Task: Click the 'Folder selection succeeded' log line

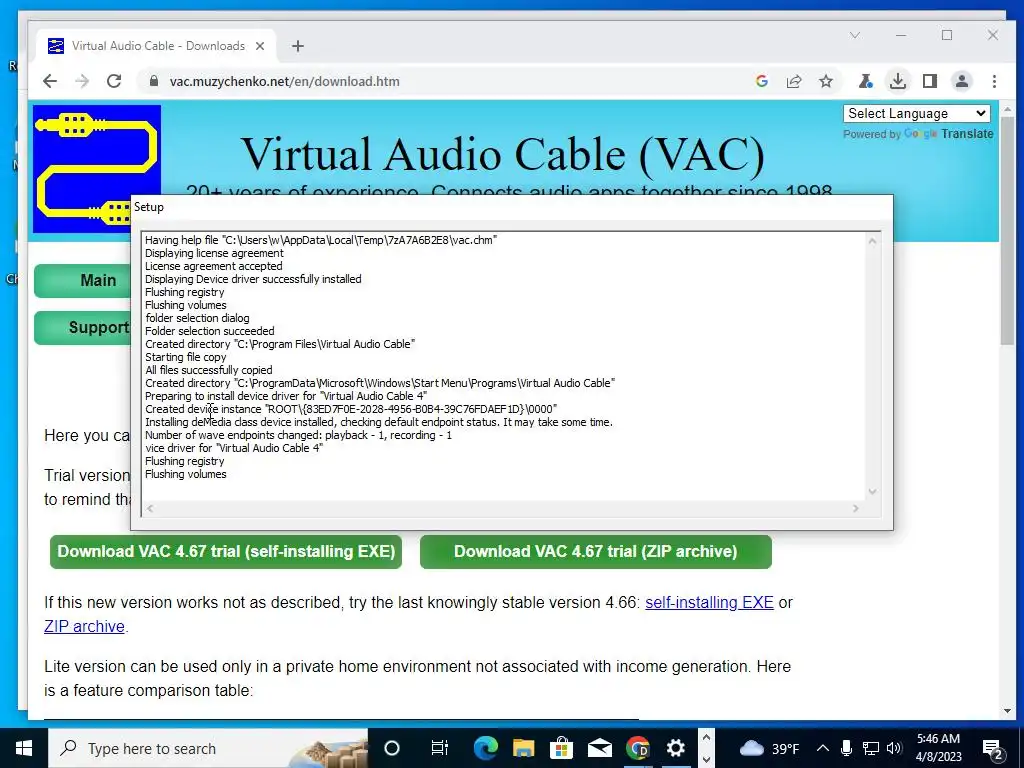Action: click(210, 330)
